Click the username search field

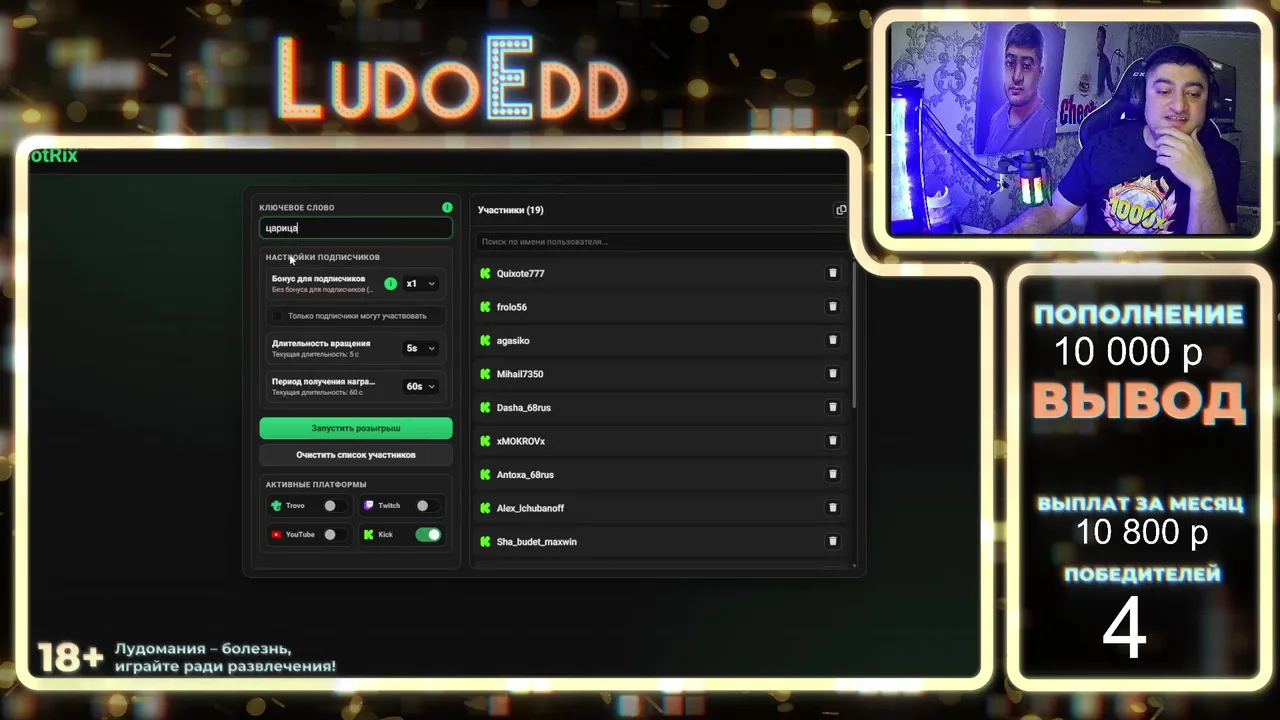click(x=660, y=241)
